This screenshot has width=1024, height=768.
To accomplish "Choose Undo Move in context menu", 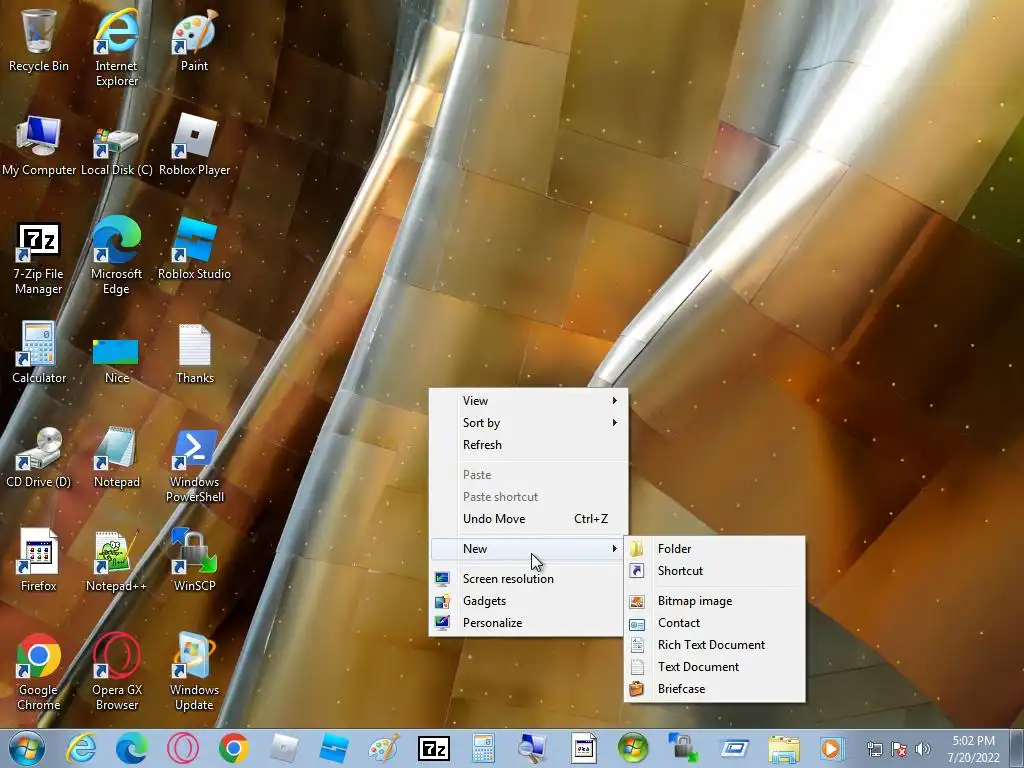I will (x=528, y=519).
